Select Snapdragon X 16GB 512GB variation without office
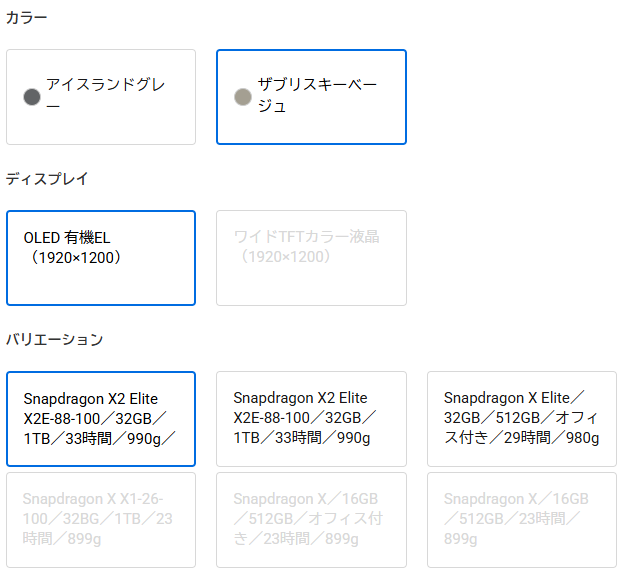 pyautogui.click(x=521, y=519)
